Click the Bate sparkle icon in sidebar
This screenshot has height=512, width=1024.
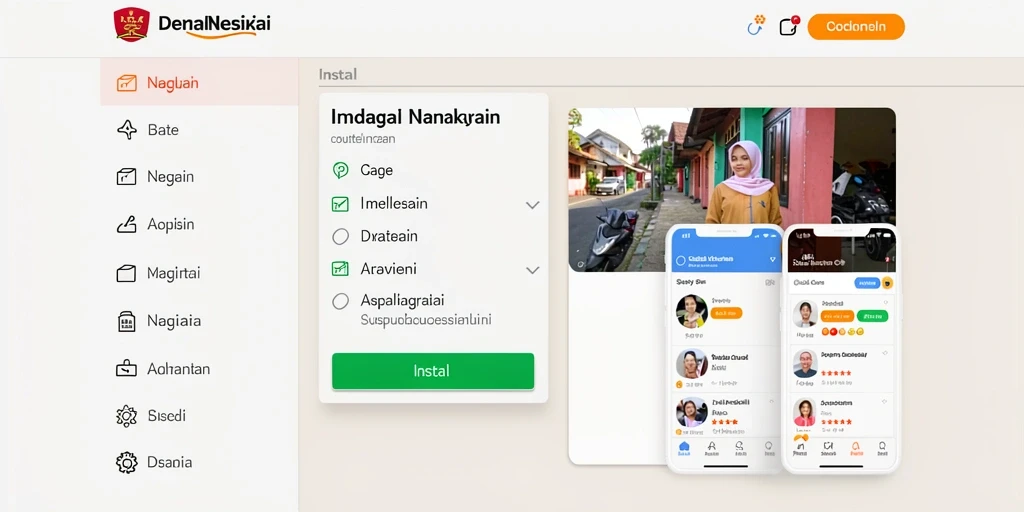(x=126, y=129)
